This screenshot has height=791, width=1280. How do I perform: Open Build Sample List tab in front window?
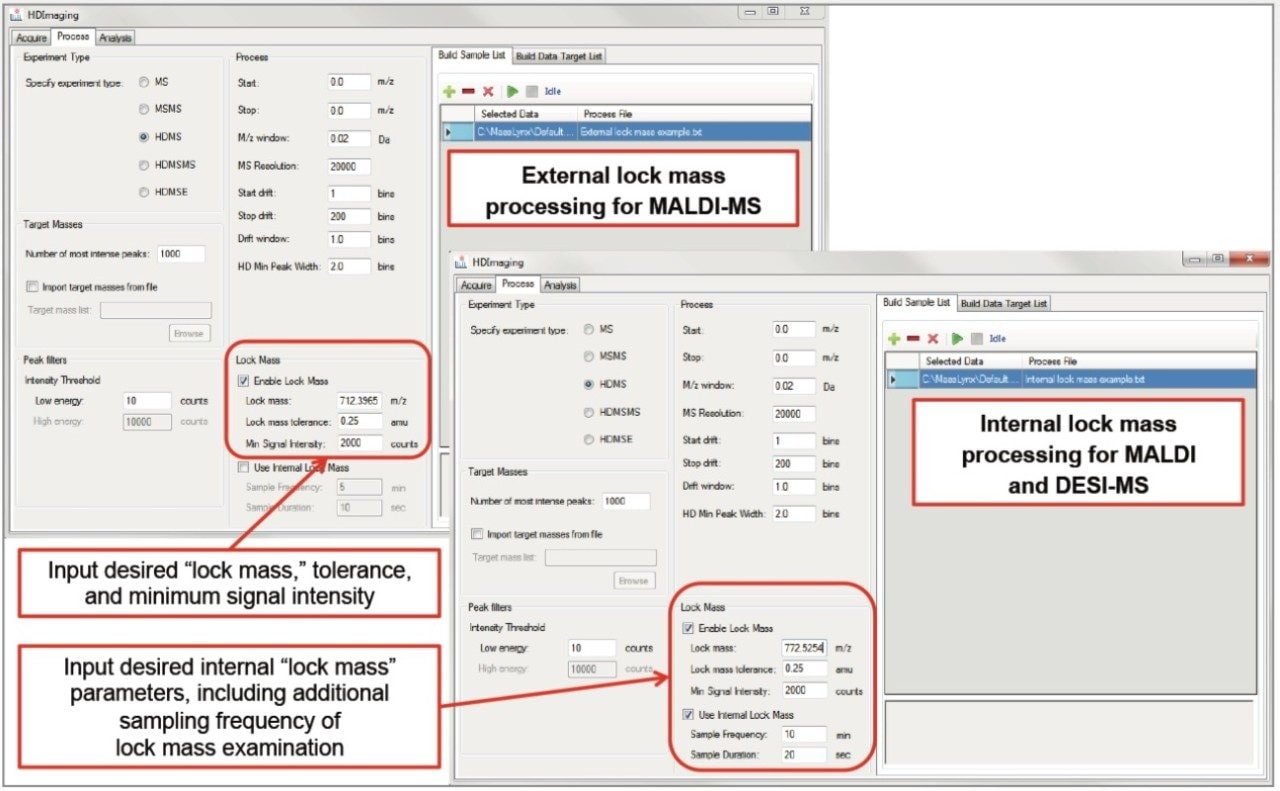coord(916,302)
